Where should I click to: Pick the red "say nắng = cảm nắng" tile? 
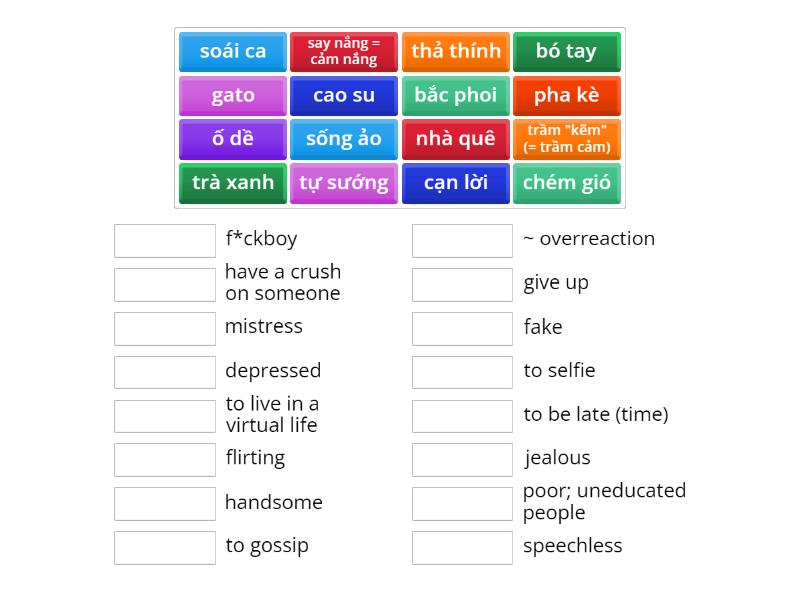pos(344,52)
